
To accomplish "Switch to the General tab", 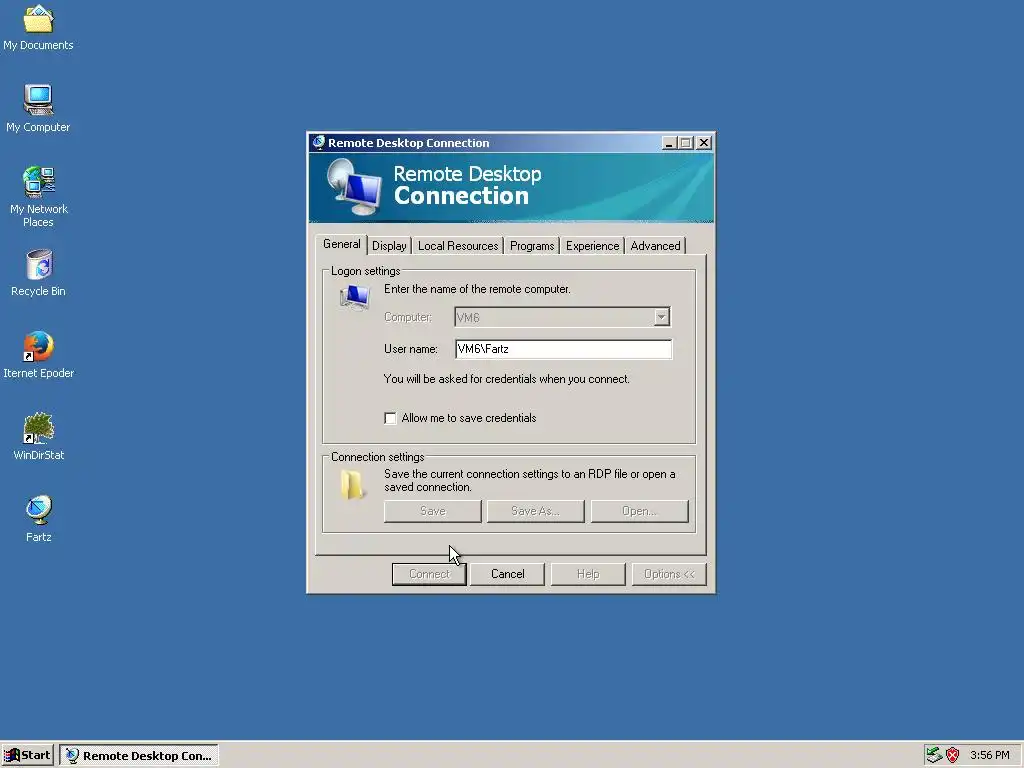I will 342,244.
